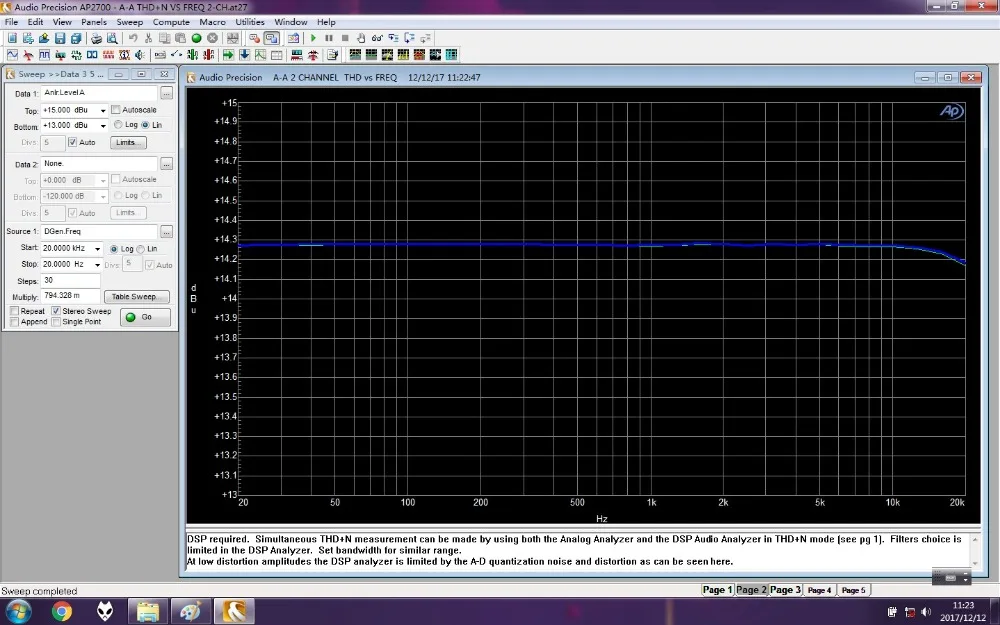Select the Lin radio button for Source 1
Image resolution: width=1000 pixels, height=625 pixels.
pyautogui.click(x=140, y=249)
